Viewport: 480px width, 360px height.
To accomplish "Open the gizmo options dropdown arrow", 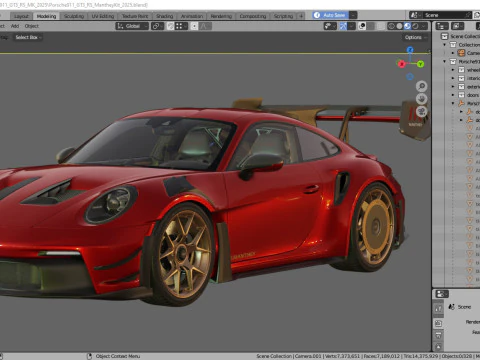I will click(351, 26).
